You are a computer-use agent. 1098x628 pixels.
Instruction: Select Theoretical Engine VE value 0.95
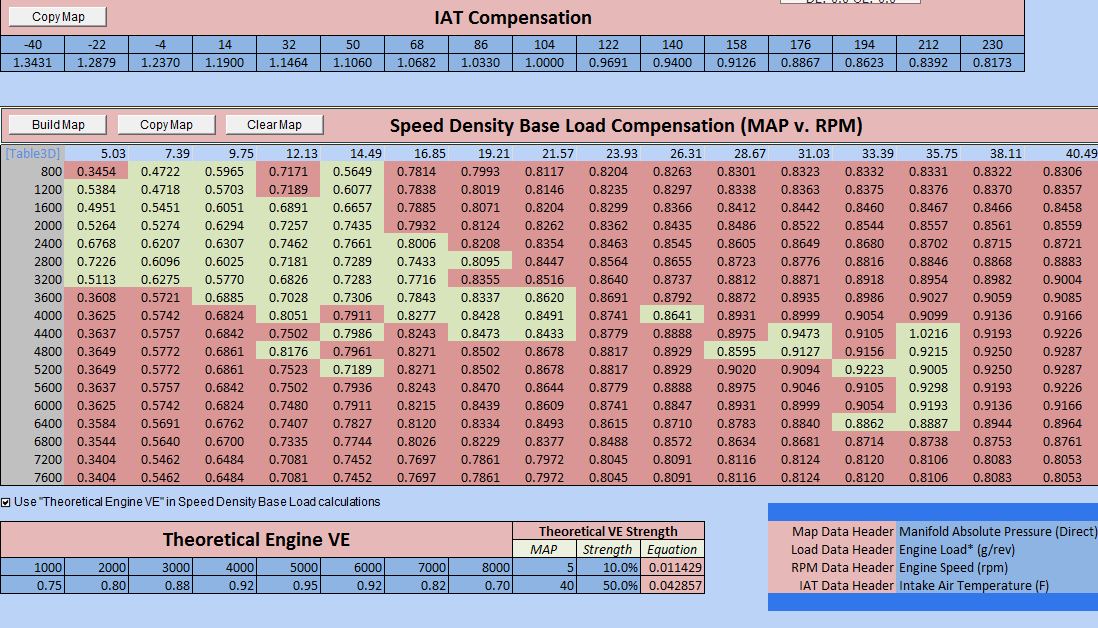click(x=288, y=585)
